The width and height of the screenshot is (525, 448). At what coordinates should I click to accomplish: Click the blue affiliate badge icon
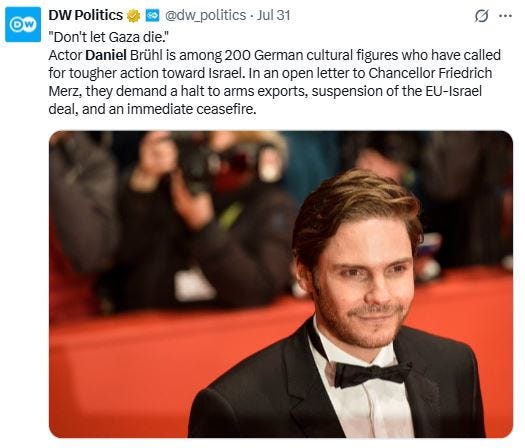coord(152,15)
